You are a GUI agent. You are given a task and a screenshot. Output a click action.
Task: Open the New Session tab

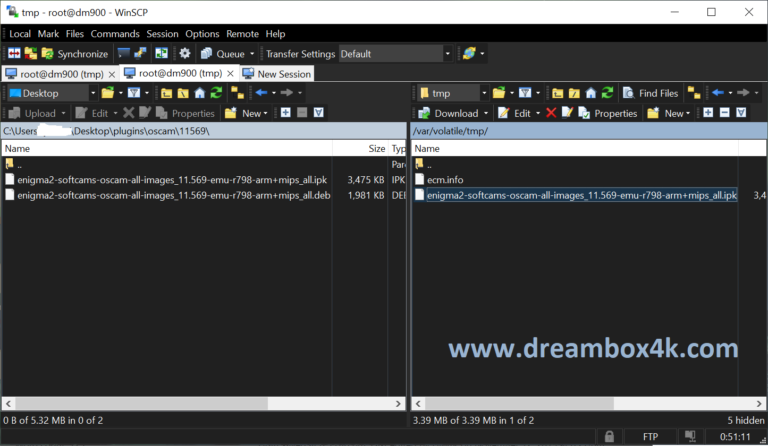click(277, 74)
